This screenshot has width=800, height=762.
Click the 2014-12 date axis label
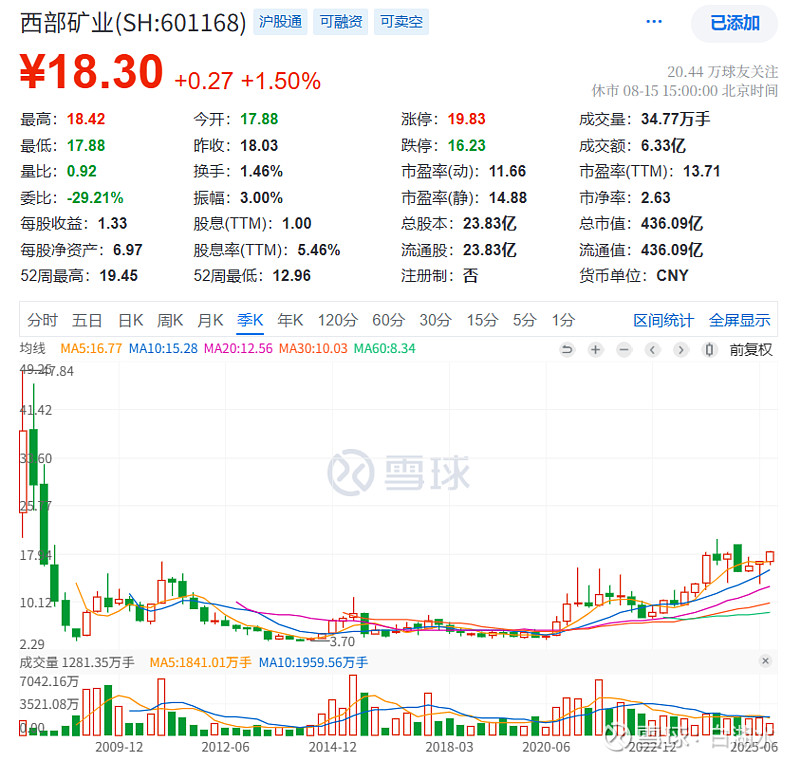pyautogui.click(x=332, y=747)
